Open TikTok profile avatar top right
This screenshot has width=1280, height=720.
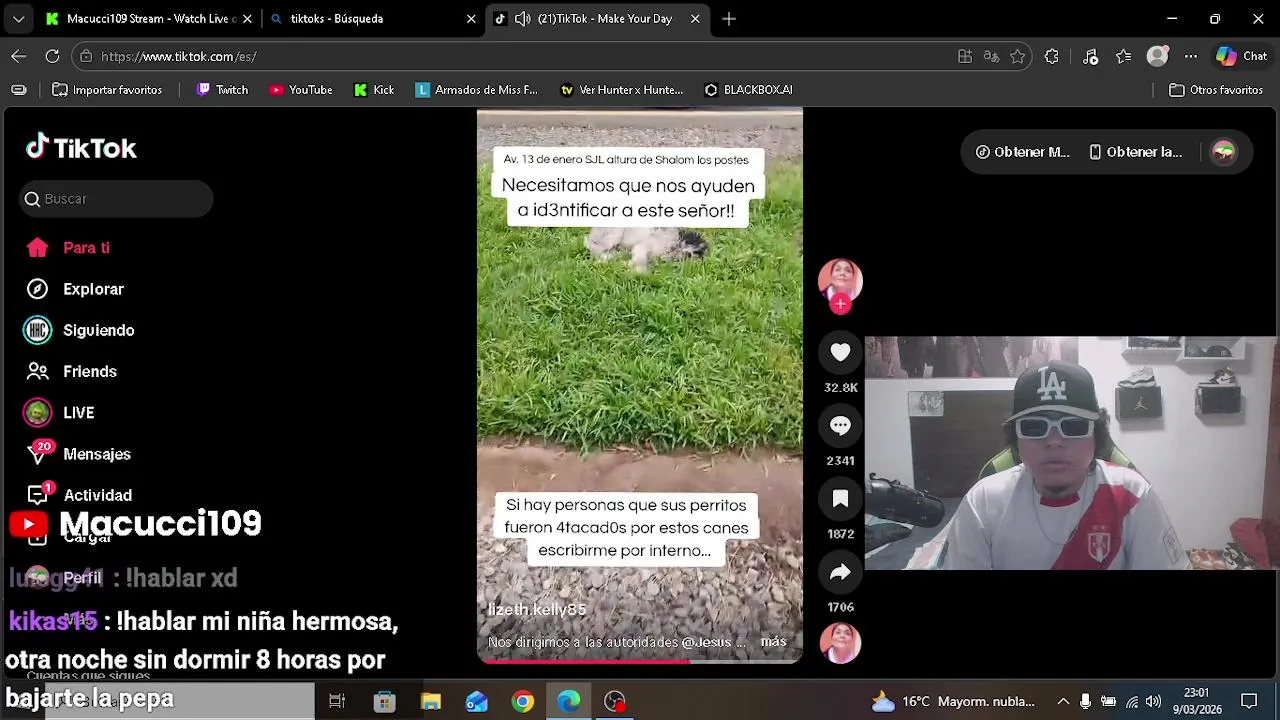tap(1223, 152)
